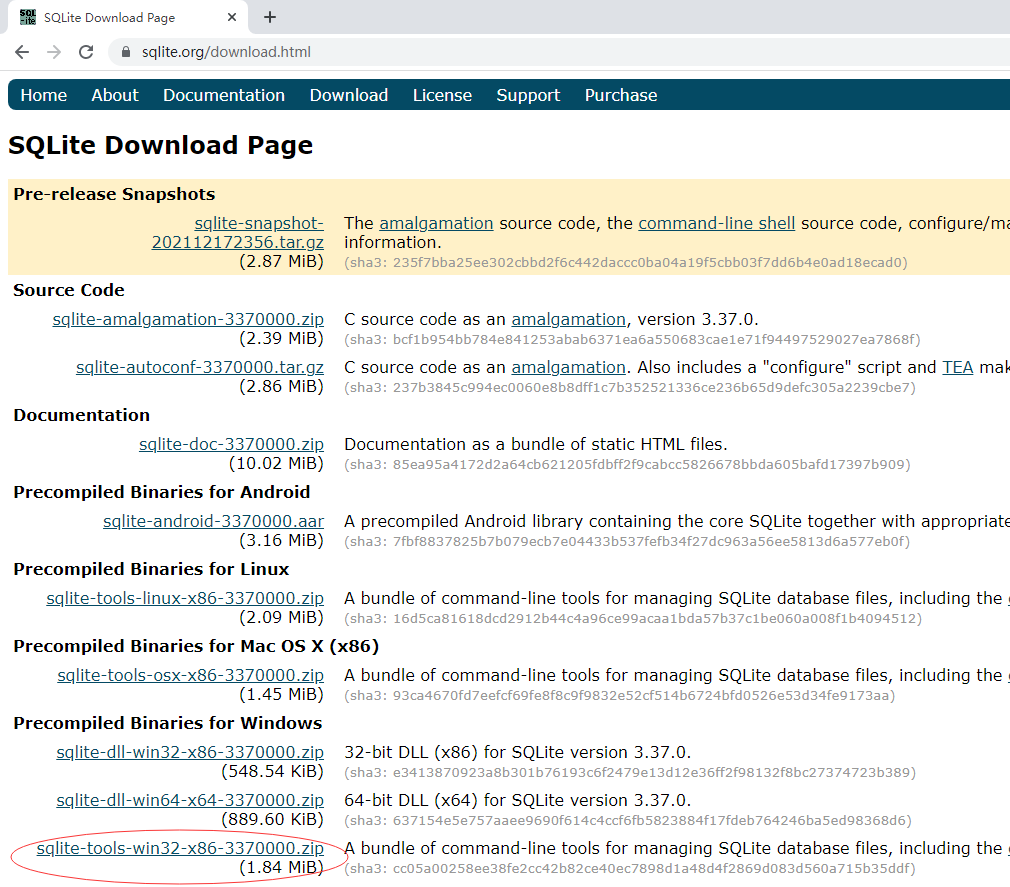Download sqlite-amalgamation-3370000.zip

coord(188,320)
